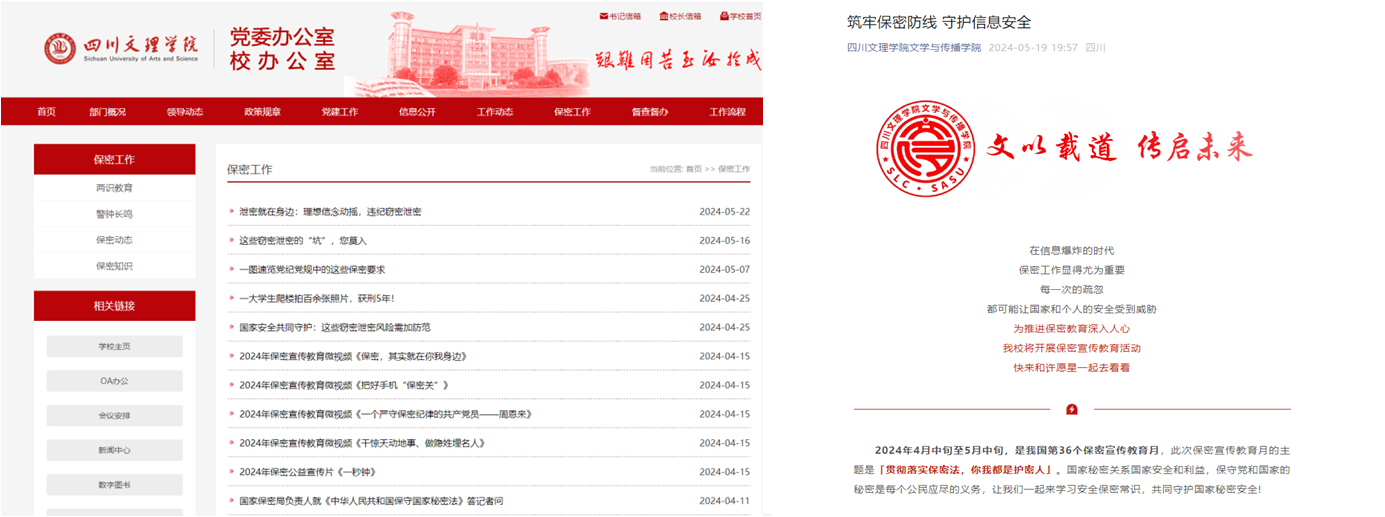Click the 文学与传播学院 red circular seal
1385x517 pixels.
[925, 149]
